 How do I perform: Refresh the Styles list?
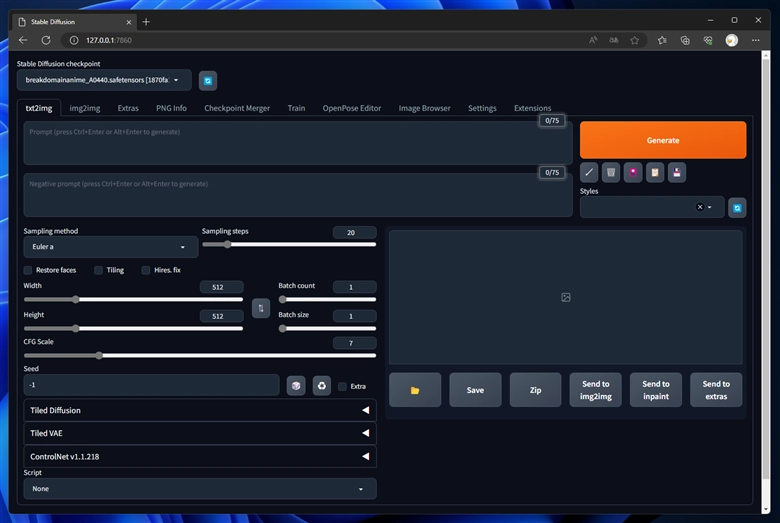(737, 208)
